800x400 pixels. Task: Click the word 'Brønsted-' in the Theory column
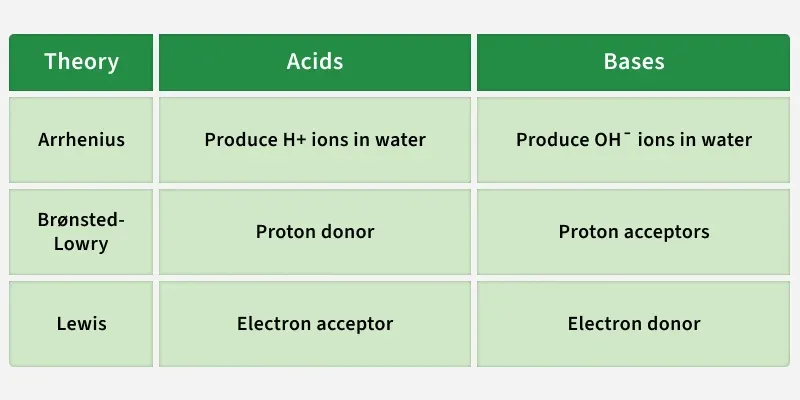point(81,220)
